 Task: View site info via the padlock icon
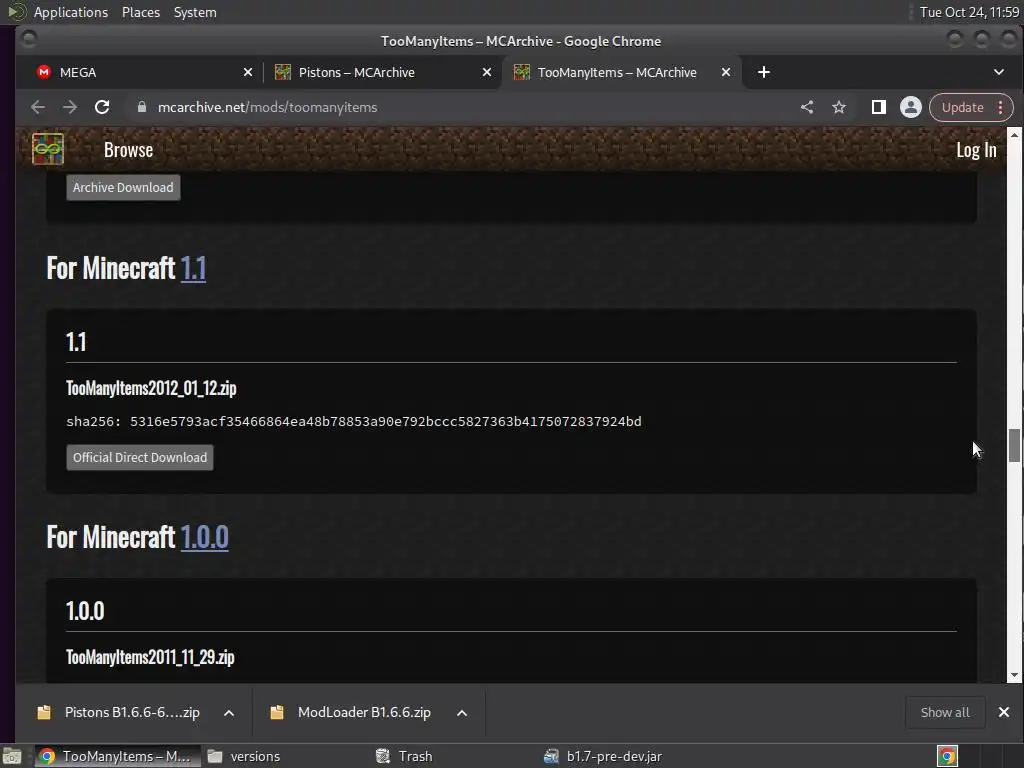(x=142, y=107)
